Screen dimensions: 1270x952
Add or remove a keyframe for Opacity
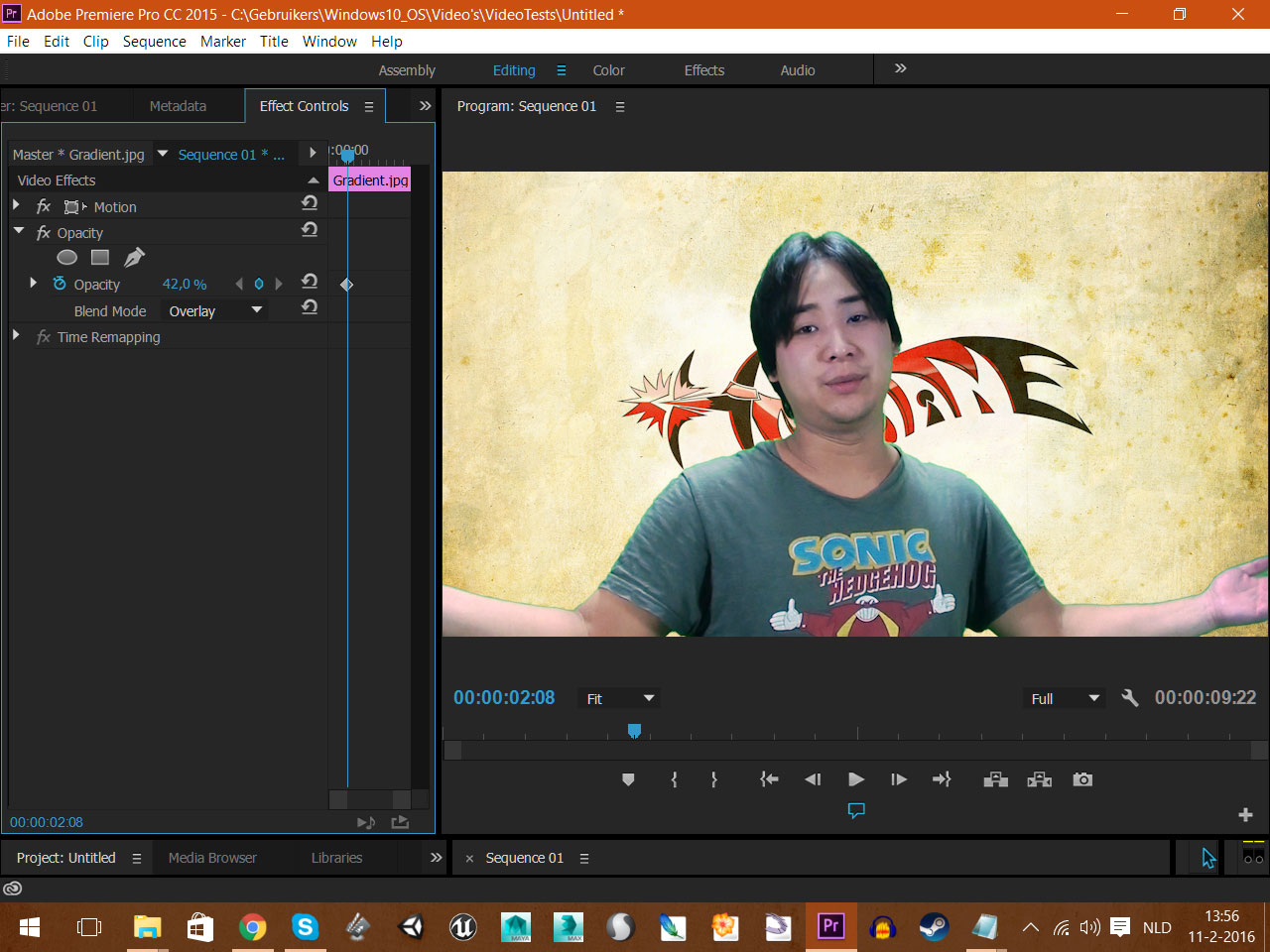click(259, 284)
